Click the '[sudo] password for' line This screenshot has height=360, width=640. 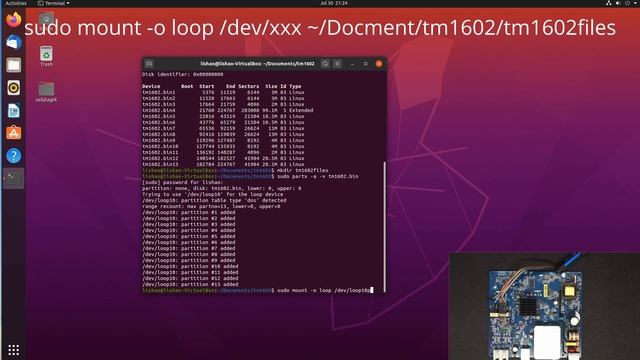click(182, 182)
